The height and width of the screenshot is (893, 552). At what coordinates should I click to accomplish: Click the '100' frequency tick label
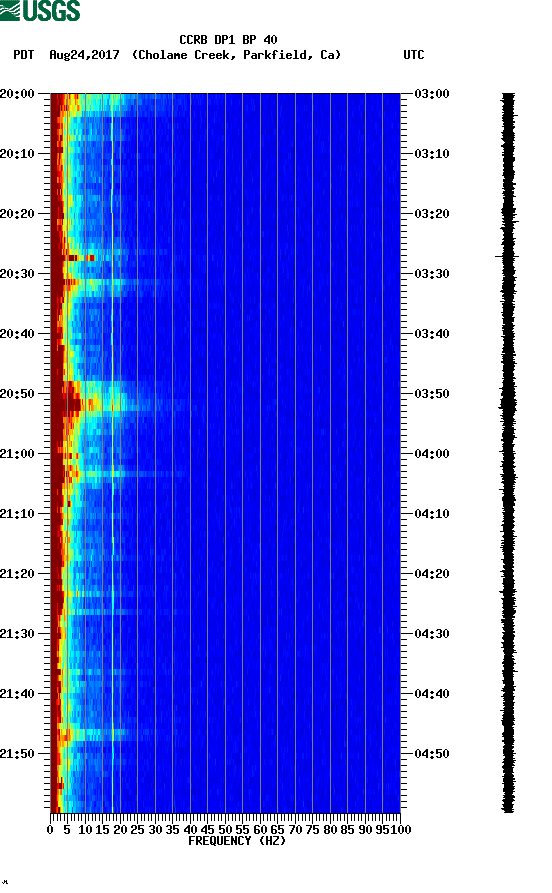(x=400, y=830)
